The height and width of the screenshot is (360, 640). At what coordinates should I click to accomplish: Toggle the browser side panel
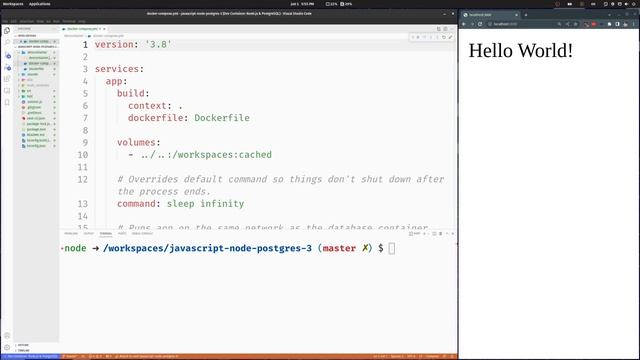click(618, 24)
